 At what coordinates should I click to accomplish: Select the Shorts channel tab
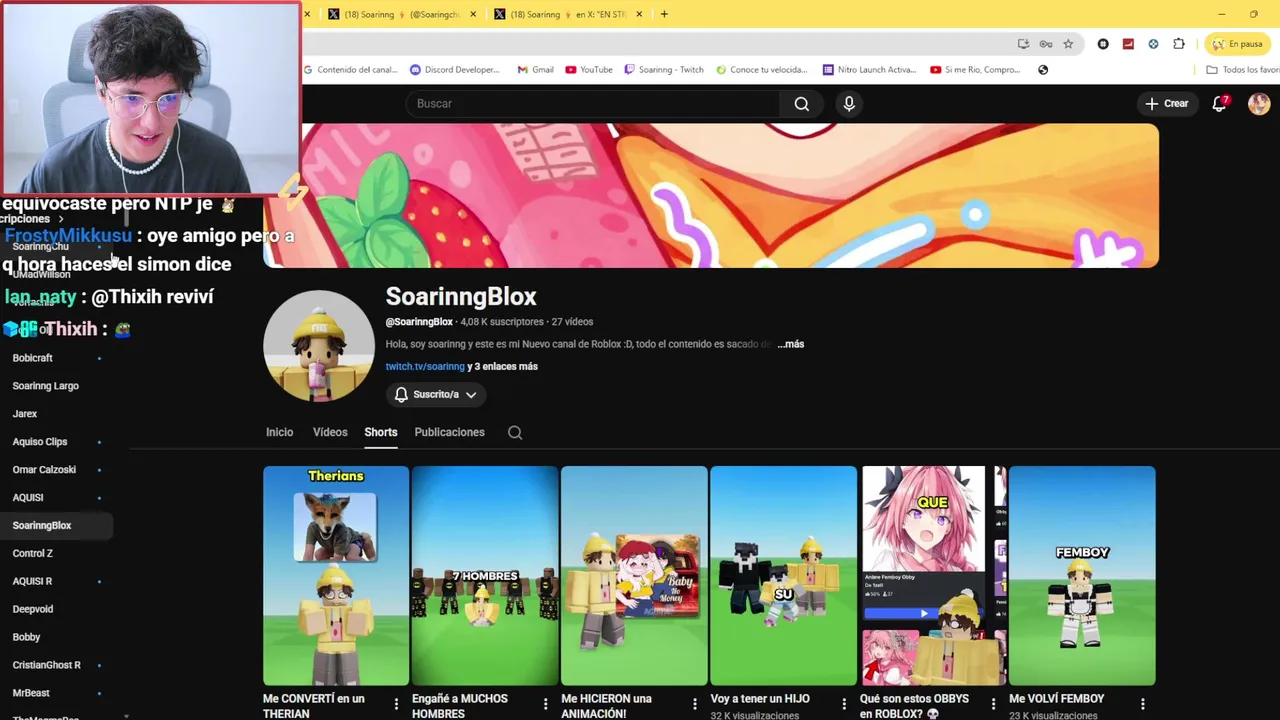[x=380, y=432]
